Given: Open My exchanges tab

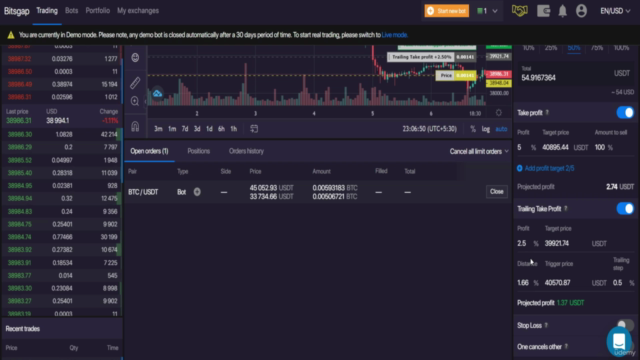Looking at the screenshot, I should 138,11.
